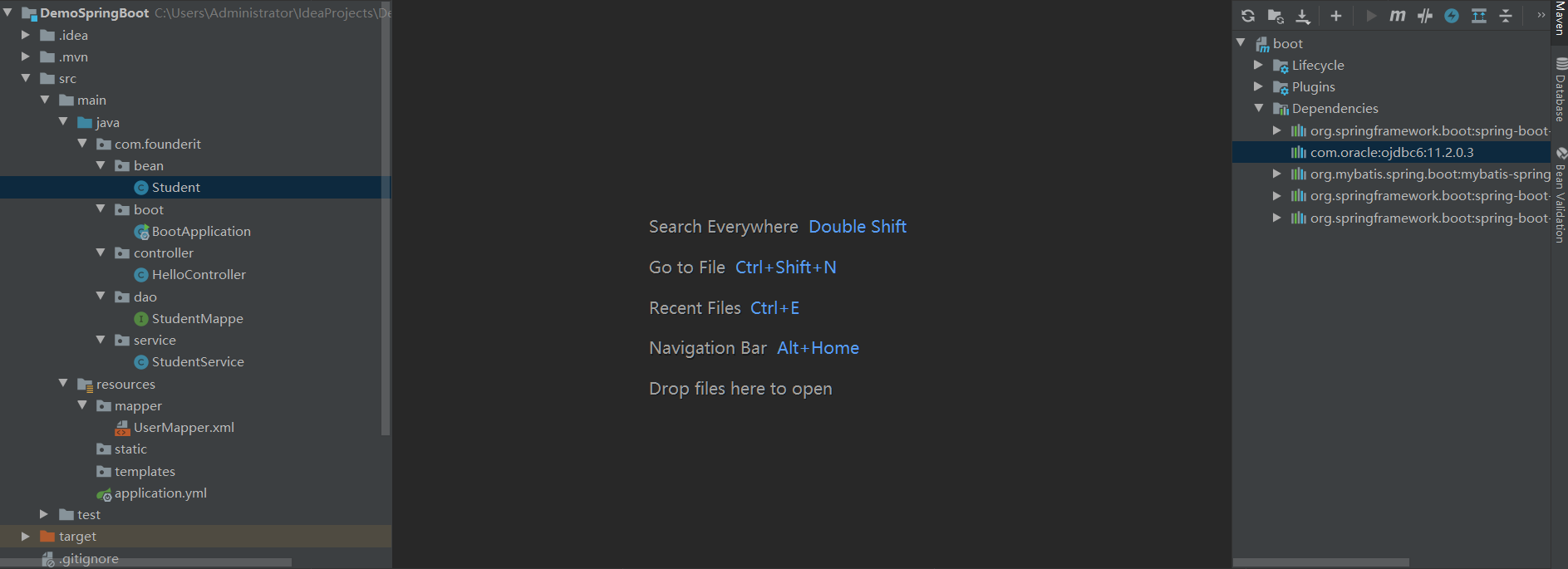Click Execute Maven Goal 'm' icon

tap(1398, 16)
